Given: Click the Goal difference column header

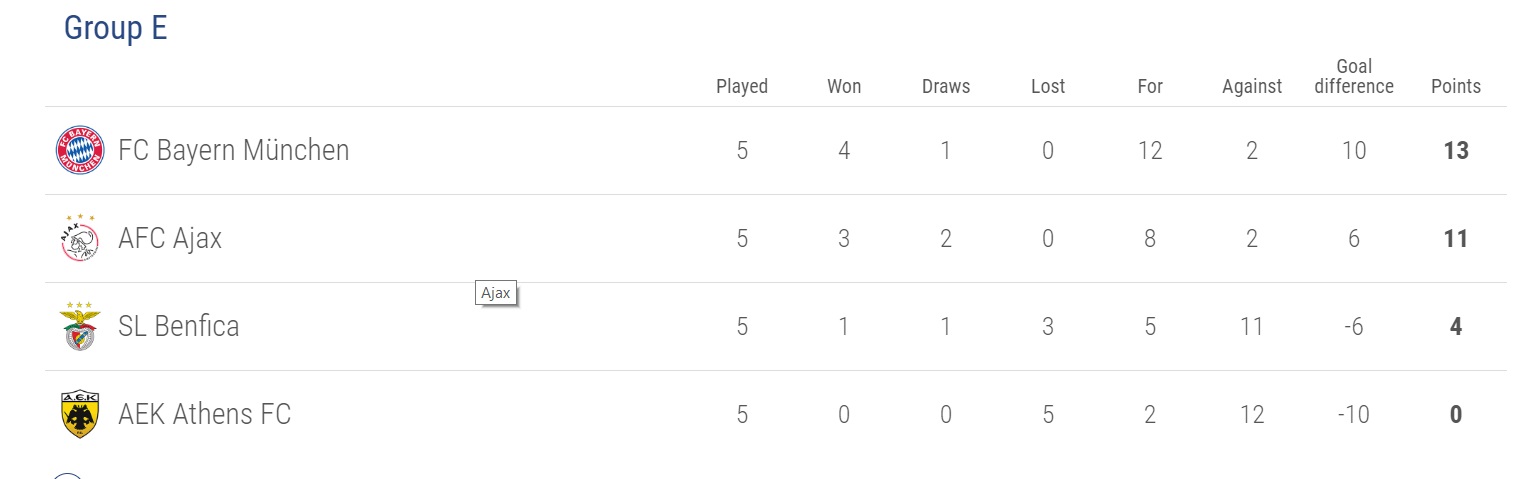Looking at the screenshot, I should (1354, 76).
